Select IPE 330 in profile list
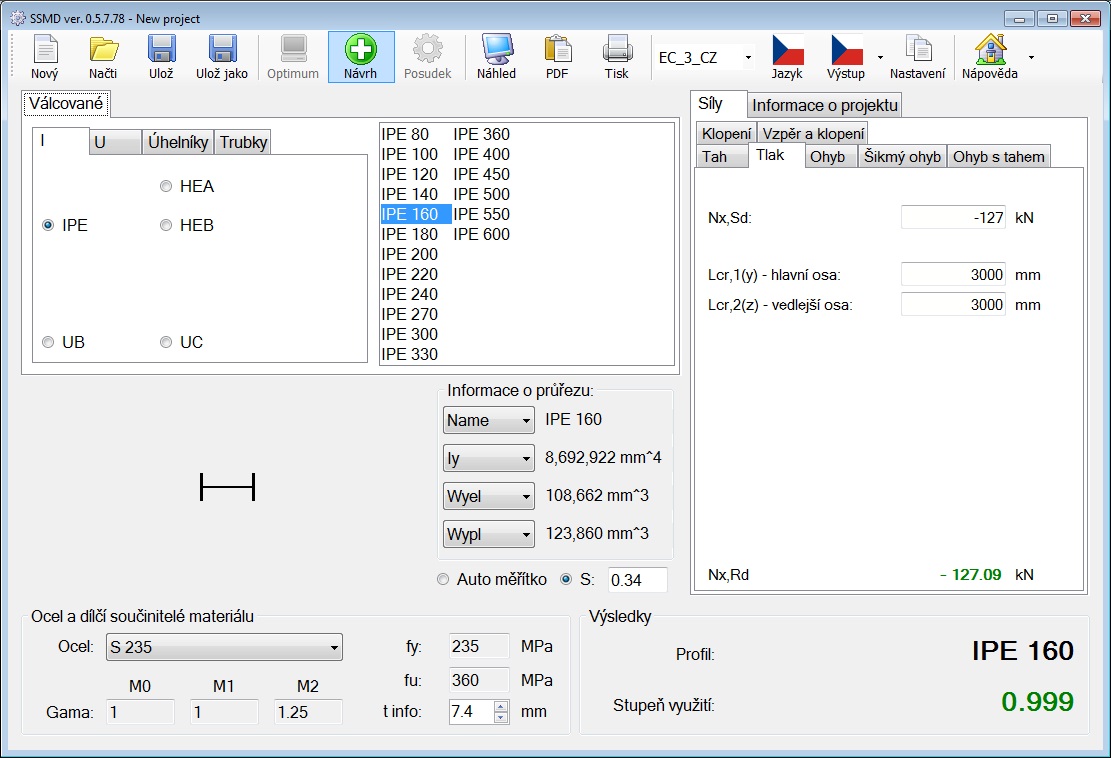This screenshot has width=1111, height=758. (410, 354)
